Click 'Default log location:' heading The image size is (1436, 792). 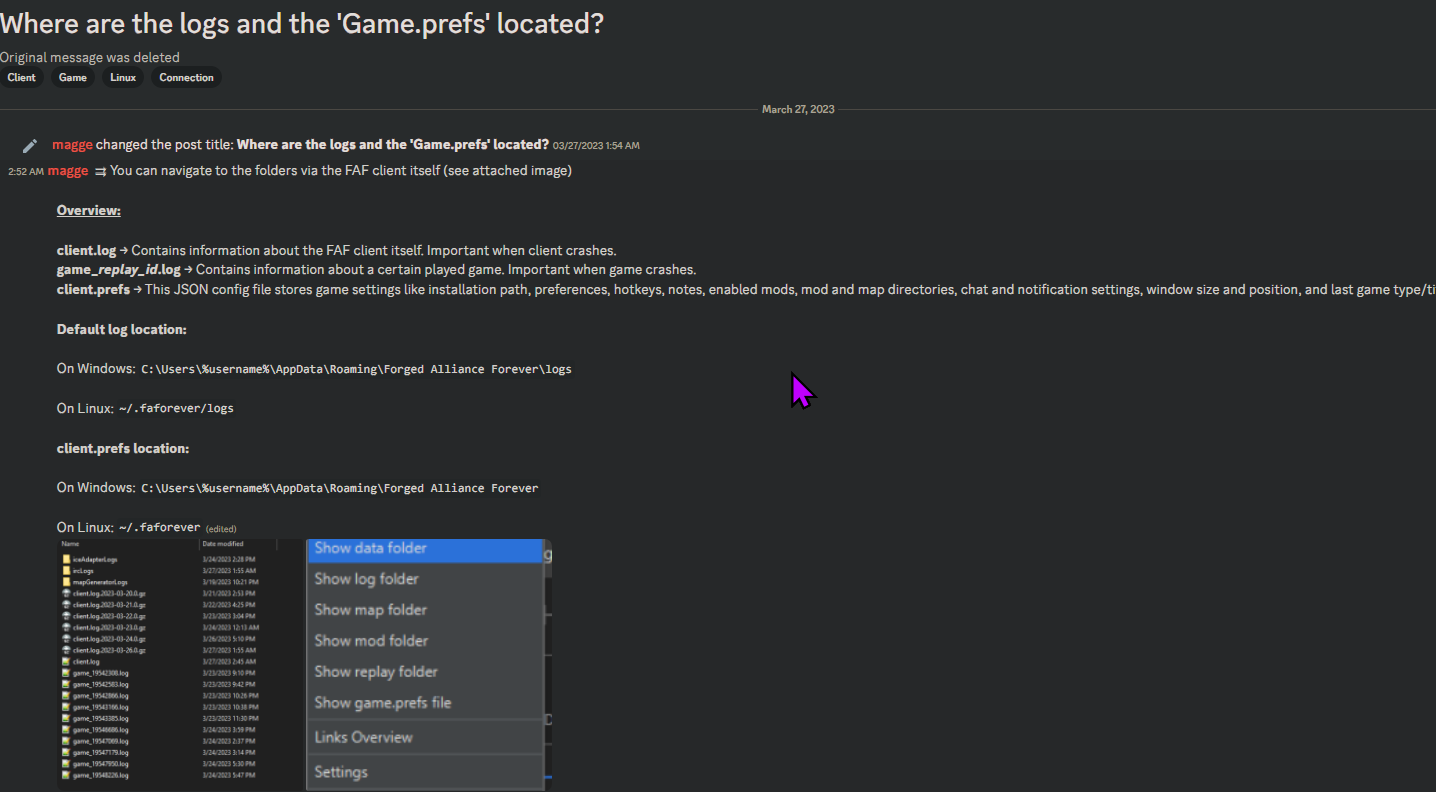[x=122, y=329]
